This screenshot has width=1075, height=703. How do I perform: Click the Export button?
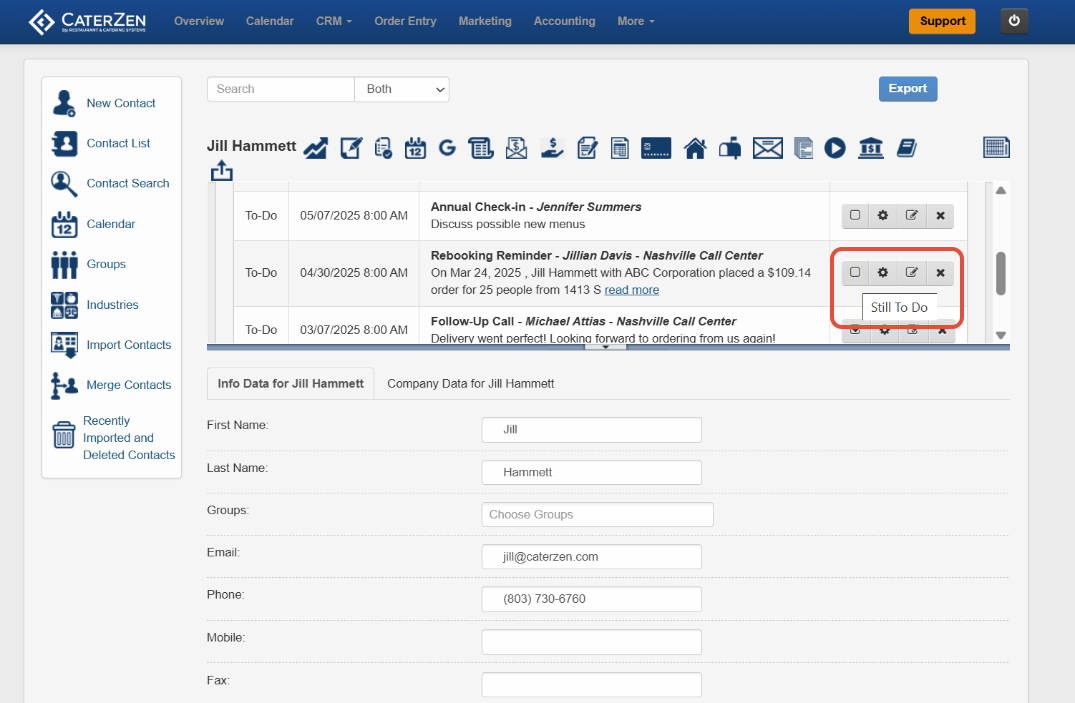point(908,88)
